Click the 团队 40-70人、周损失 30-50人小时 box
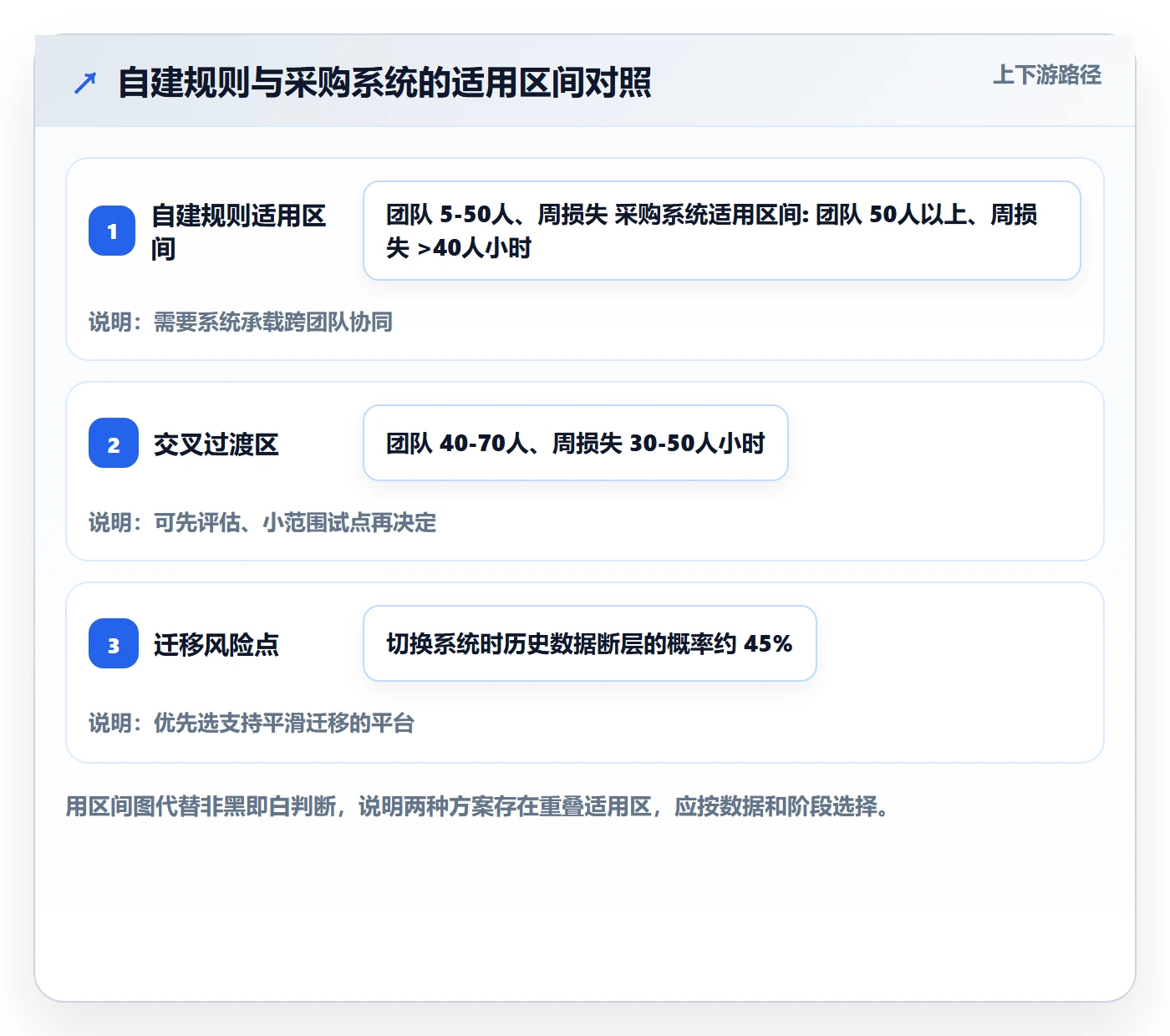The image size is (1170, 1036). click(576, 443)
